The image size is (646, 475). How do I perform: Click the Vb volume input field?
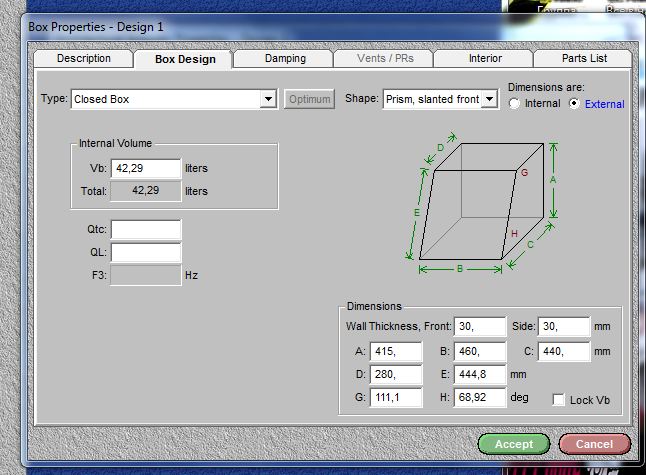tap(146, 169)
